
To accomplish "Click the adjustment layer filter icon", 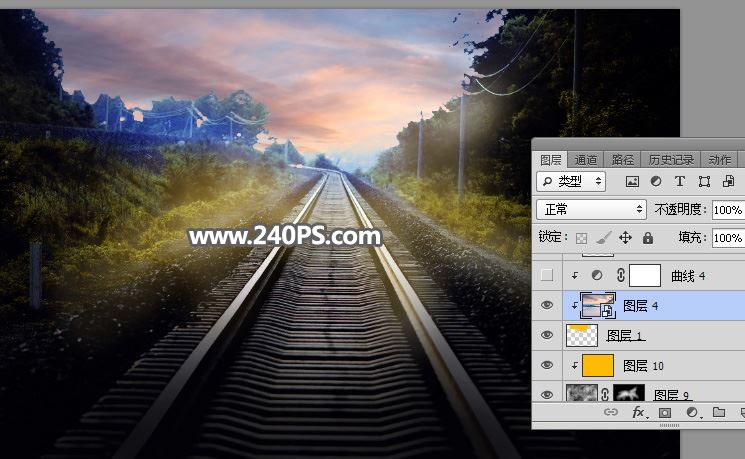I will 656,181.
